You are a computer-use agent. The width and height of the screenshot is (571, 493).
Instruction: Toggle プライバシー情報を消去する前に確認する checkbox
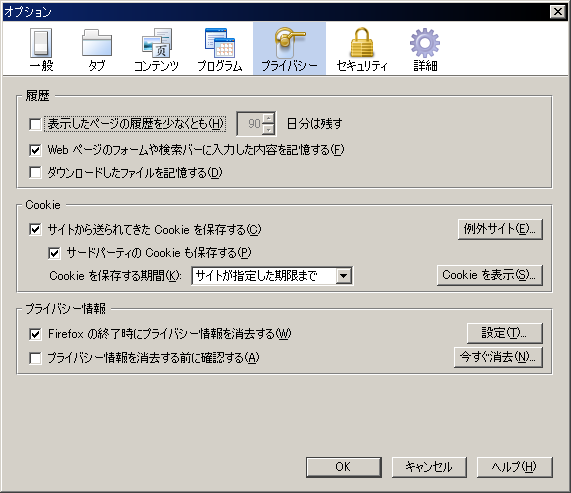coord(35,358)
